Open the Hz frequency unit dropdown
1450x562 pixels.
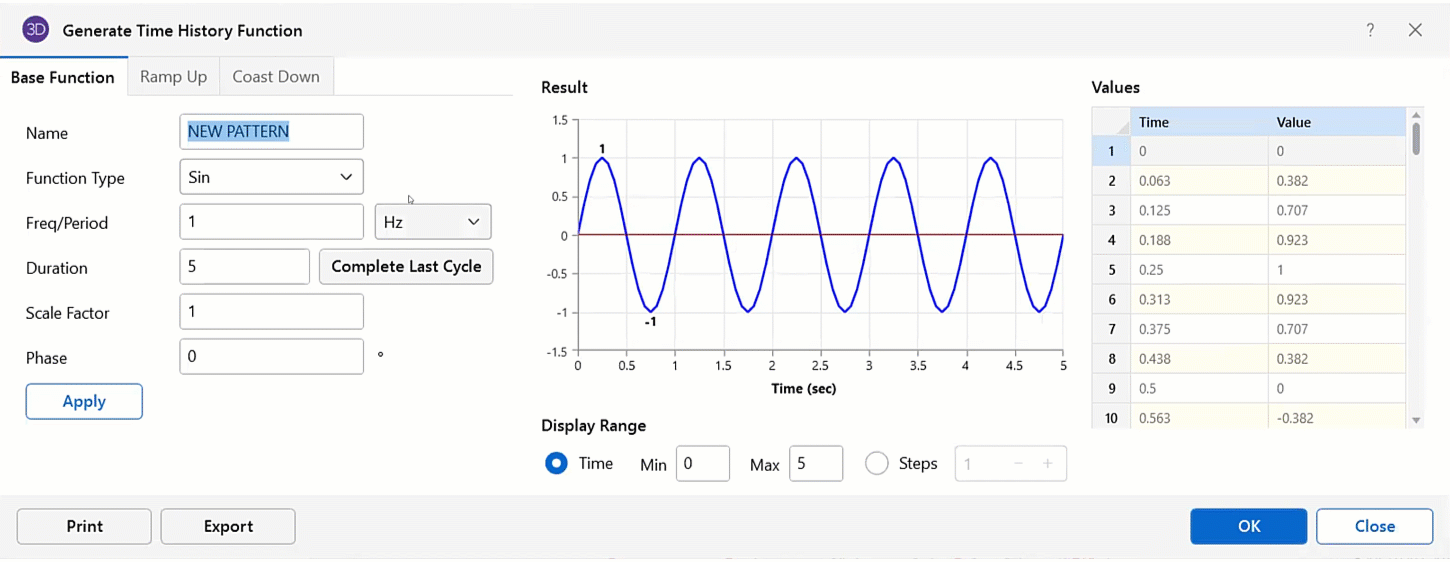433,222
